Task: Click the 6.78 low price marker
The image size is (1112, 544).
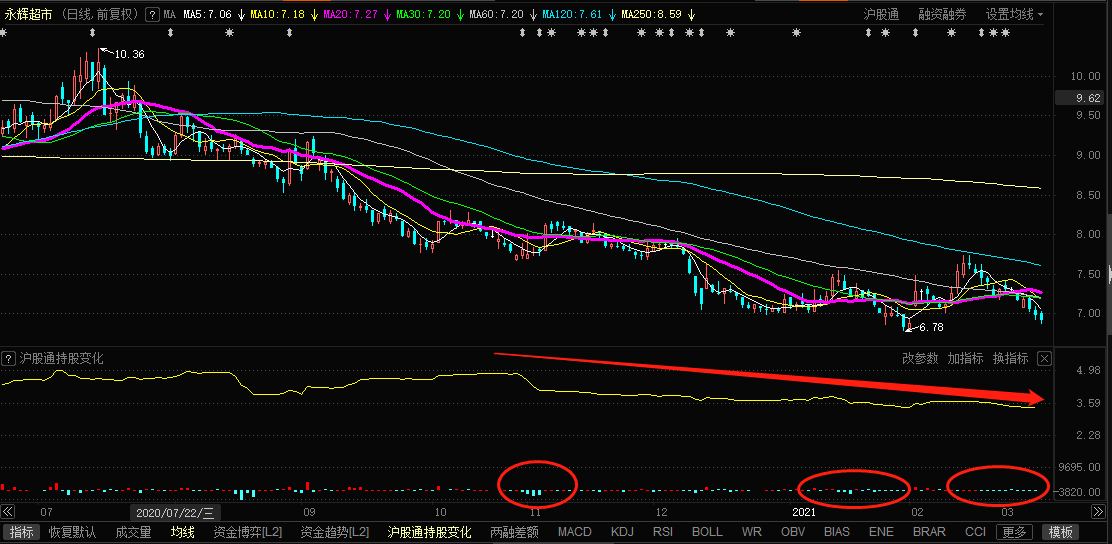Action: point(930,327)
